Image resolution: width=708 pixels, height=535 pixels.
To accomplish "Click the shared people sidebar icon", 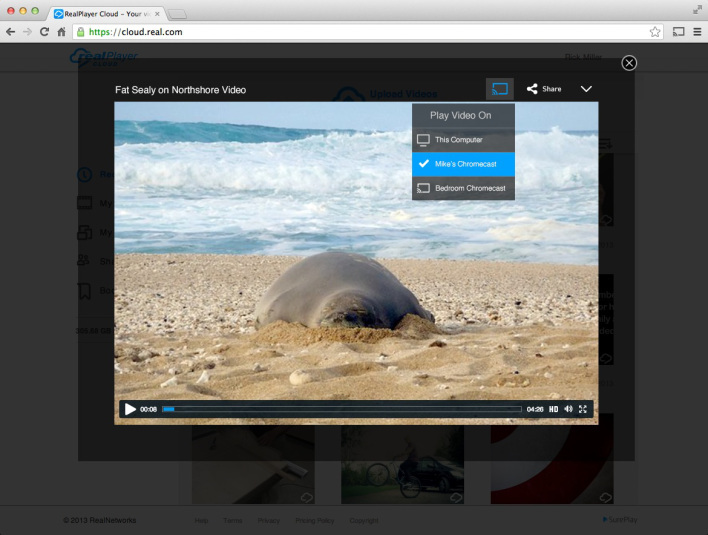I will coord(84,261).
